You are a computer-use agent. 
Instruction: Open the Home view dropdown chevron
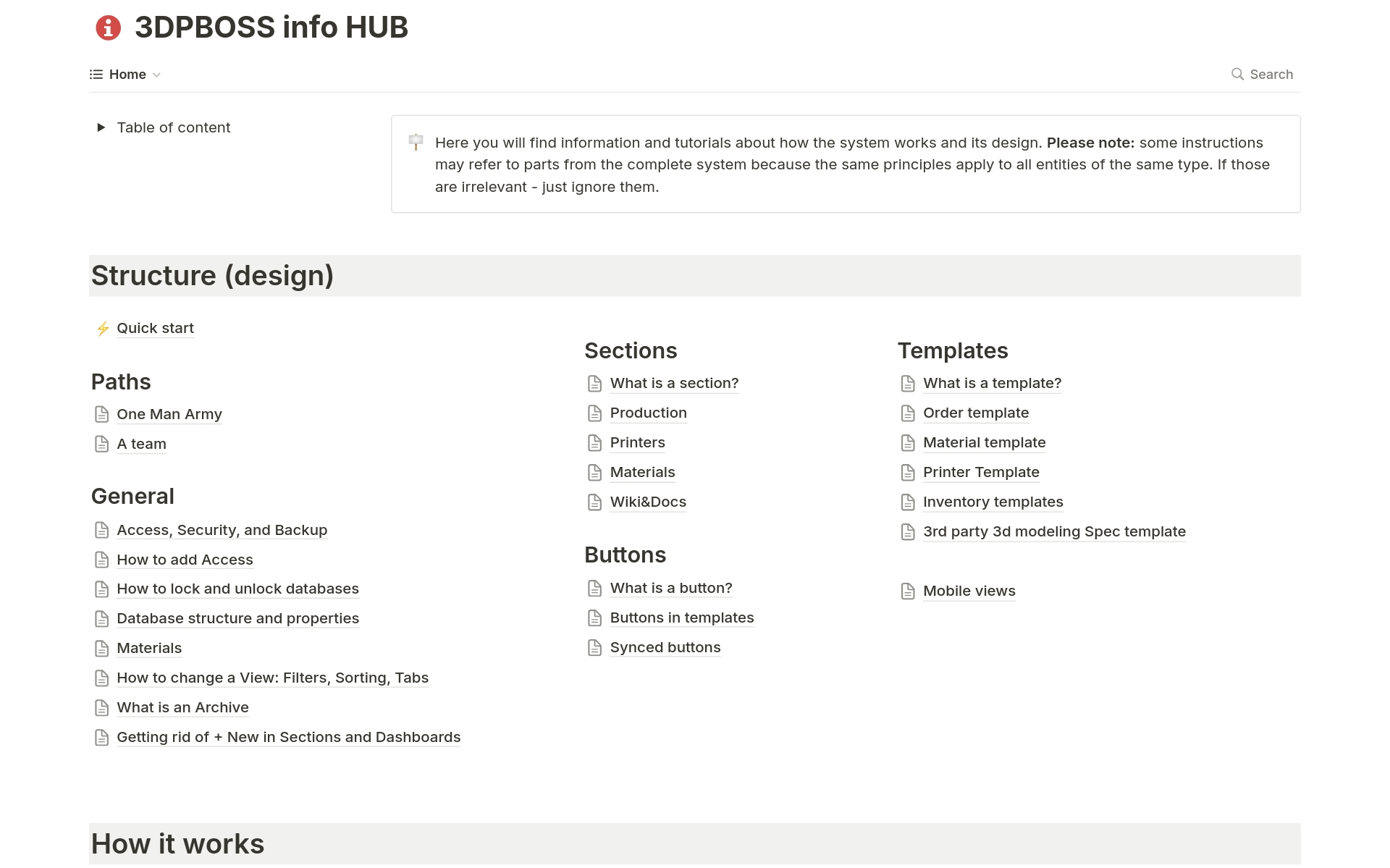(157, 75)
